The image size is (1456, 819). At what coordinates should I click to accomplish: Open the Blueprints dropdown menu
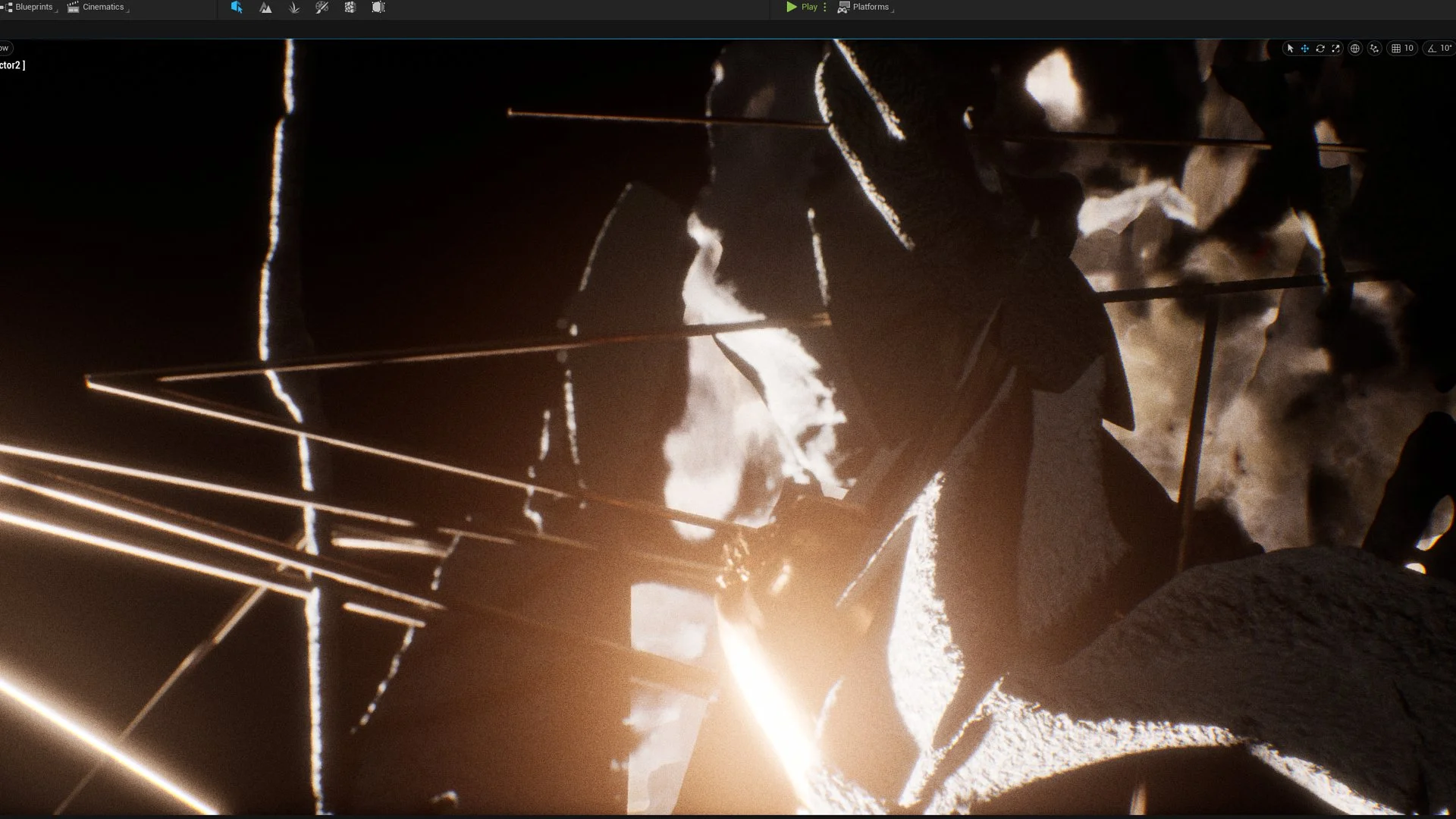point(30,7)
